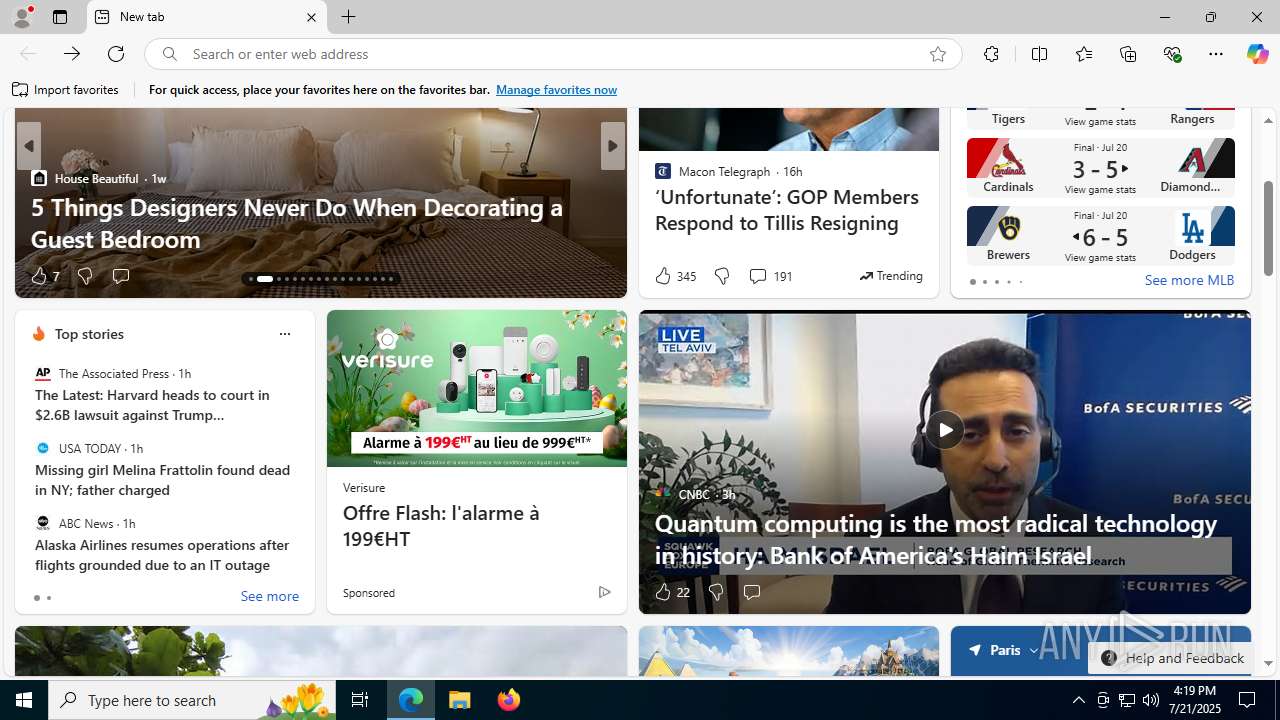The image size is (1280, 720).
Task: View game stats for Brewers vs Dodgers
Action: (1100, 257)
